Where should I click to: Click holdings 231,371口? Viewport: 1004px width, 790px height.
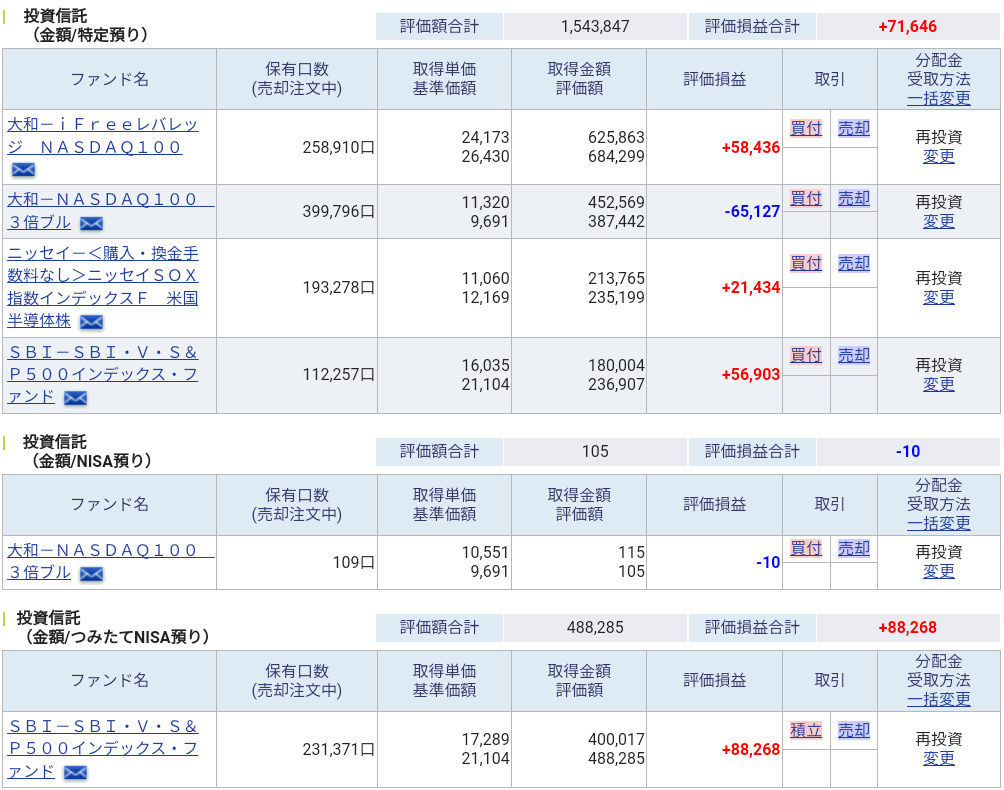[339, 750]
